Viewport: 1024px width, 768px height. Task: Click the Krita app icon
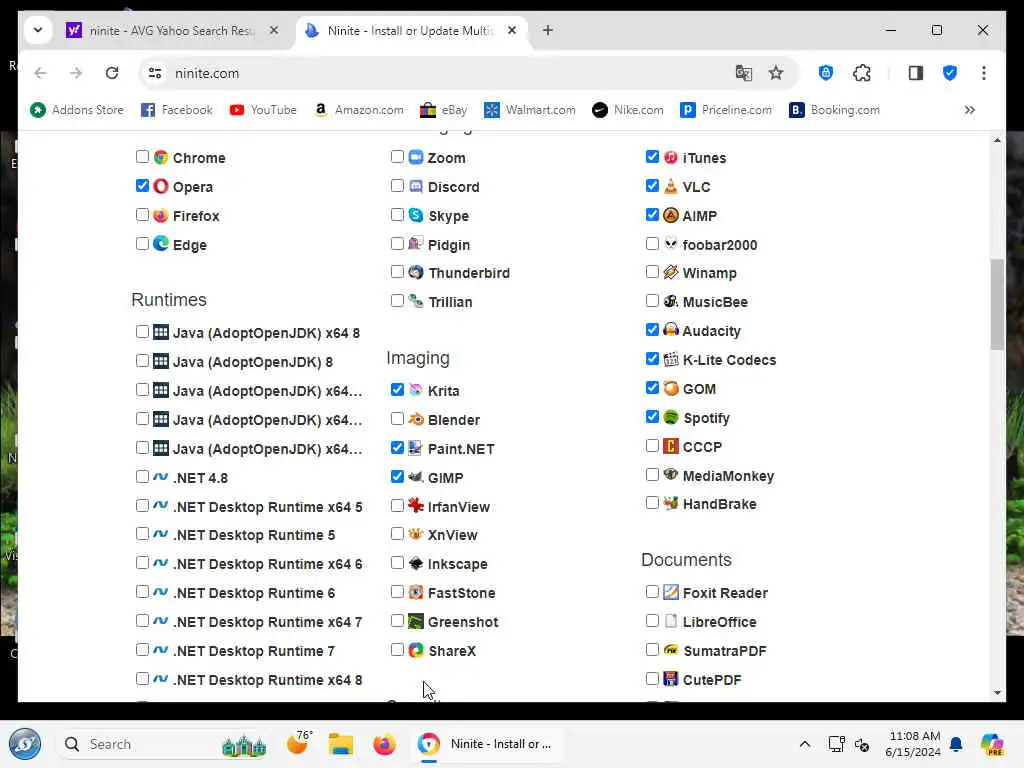point(416,391)
